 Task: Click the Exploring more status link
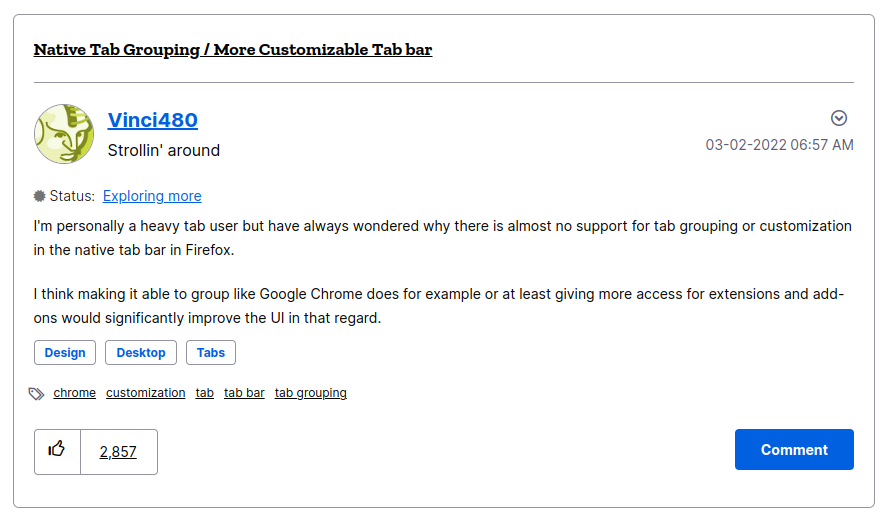(x=152, y=196)
